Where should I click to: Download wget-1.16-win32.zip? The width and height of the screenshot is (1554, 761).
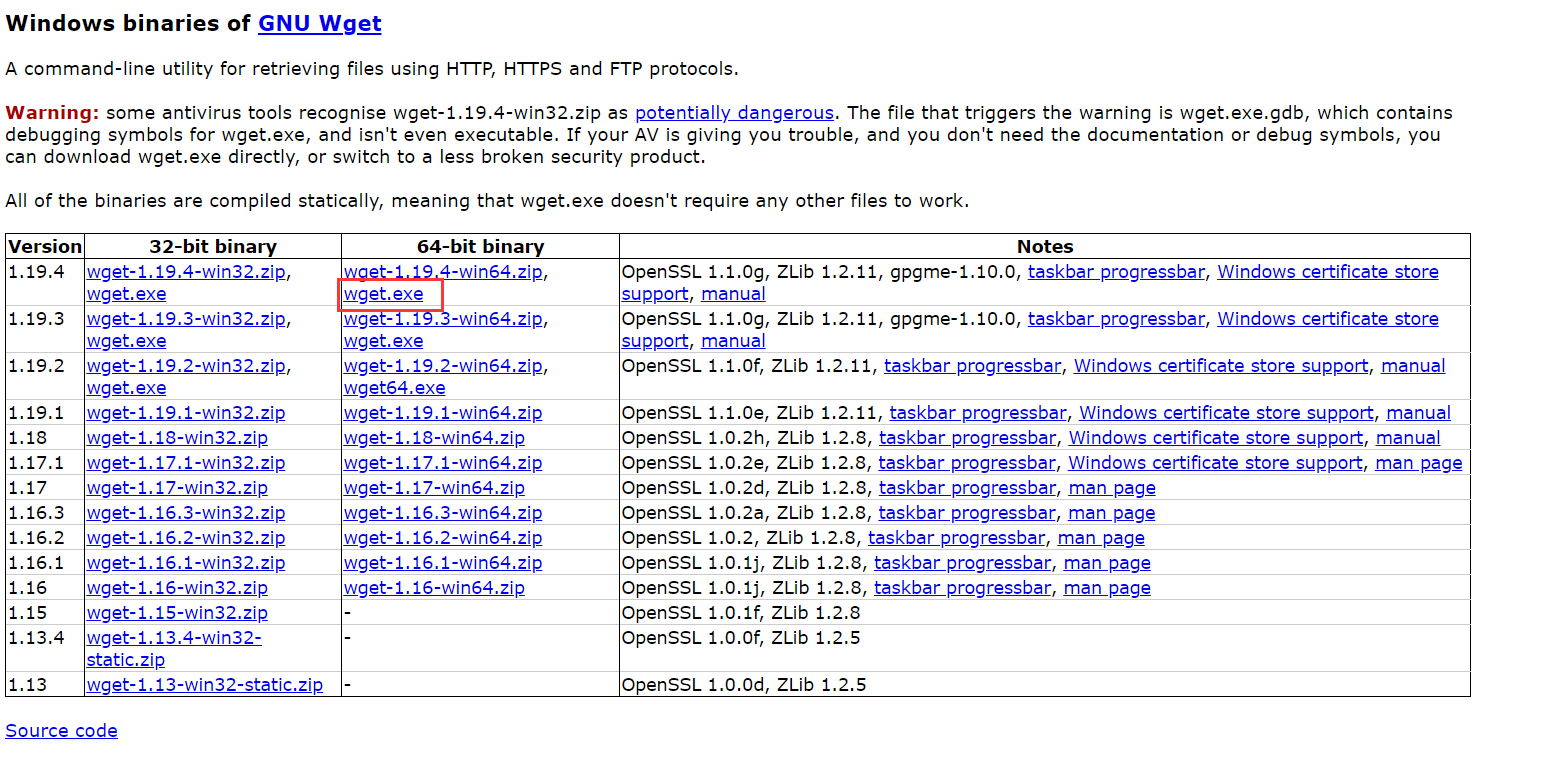point(177,588)
